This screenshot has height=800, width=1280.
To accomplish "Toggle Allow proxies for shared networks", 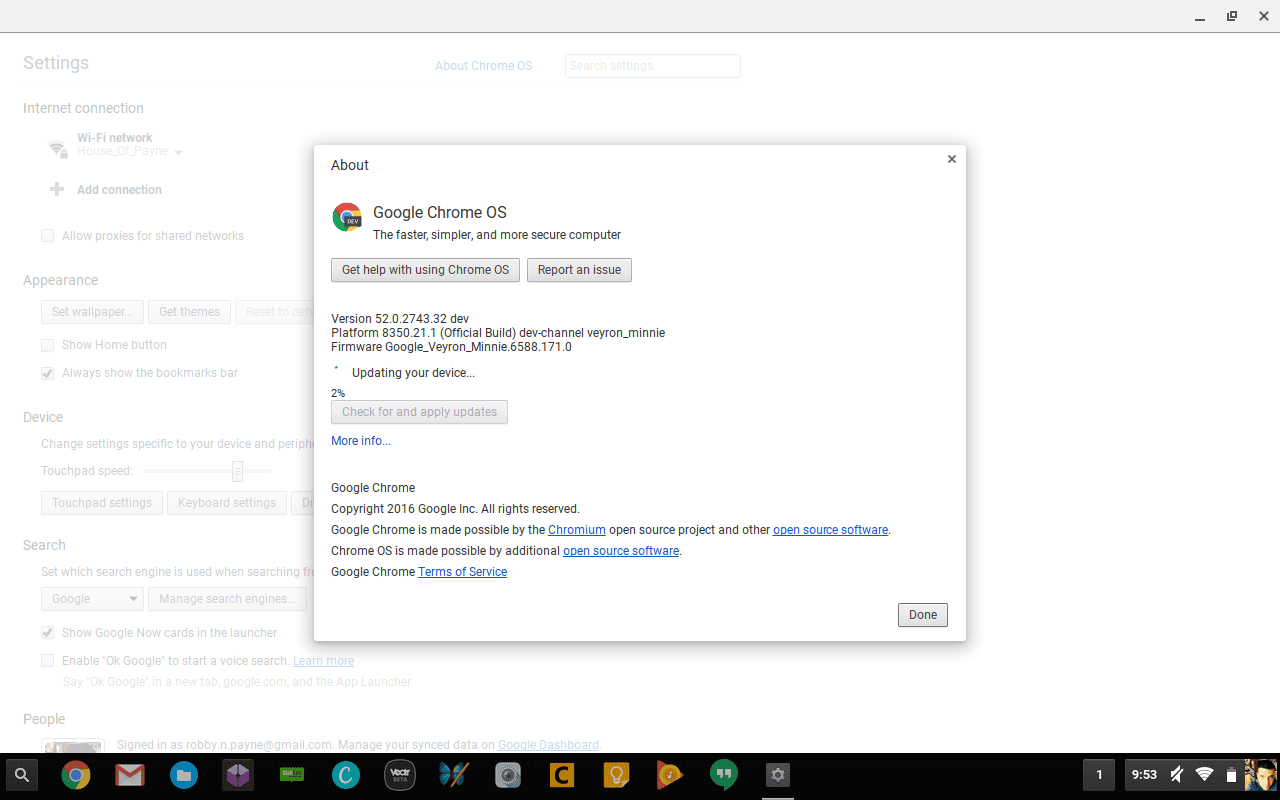I will click(47, 236).
